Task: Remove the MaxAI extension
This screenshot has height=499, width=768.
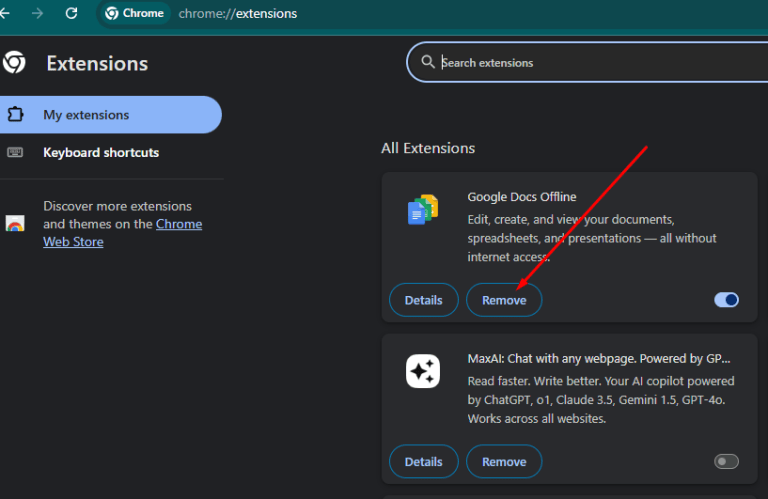Action: [x=504, y=462]
